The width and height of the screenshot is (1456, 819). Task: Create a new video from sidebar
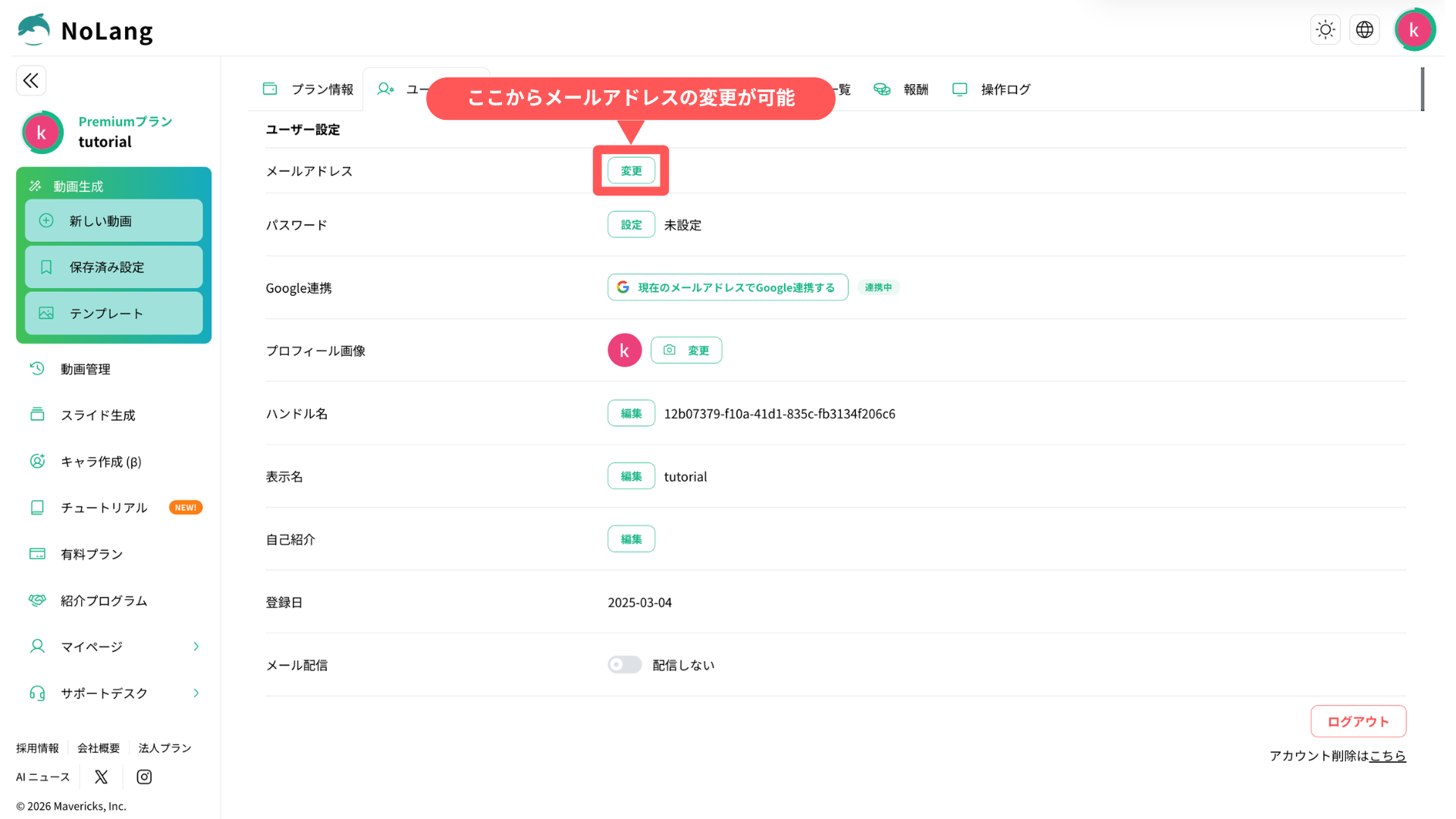click(114, 221)
